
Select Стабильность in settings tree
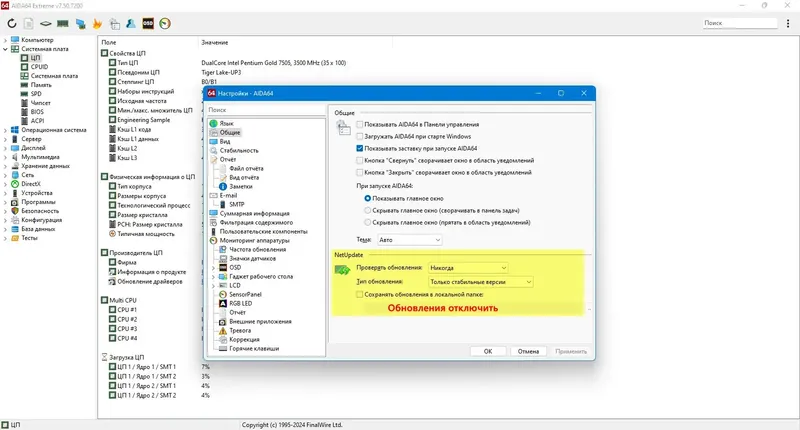pos(239,150)
